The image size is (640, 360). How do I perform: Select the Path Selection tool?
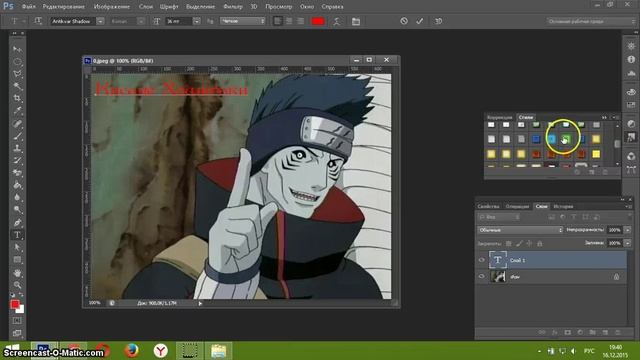click(x=17, y=247)
